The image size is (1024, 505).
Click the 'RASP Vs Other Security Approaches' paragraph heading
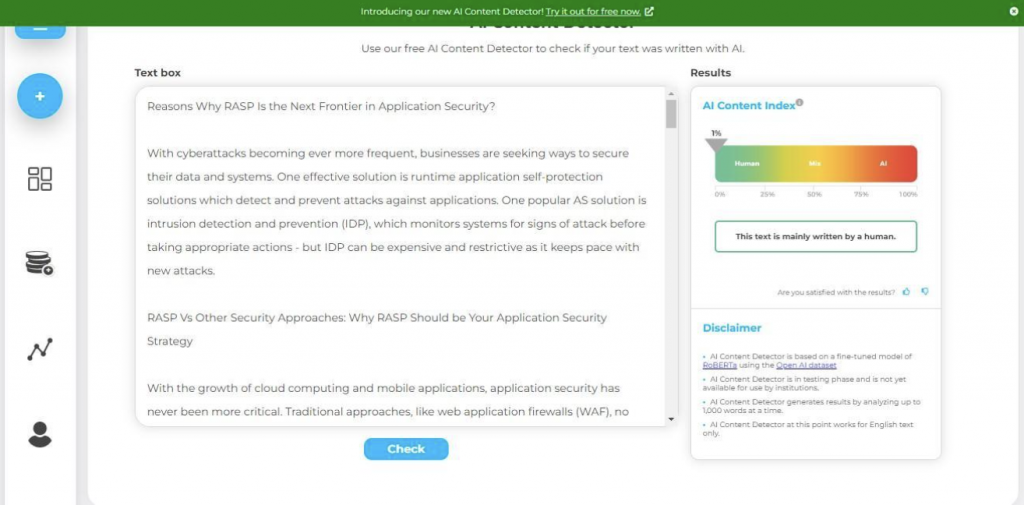[377, 329]
